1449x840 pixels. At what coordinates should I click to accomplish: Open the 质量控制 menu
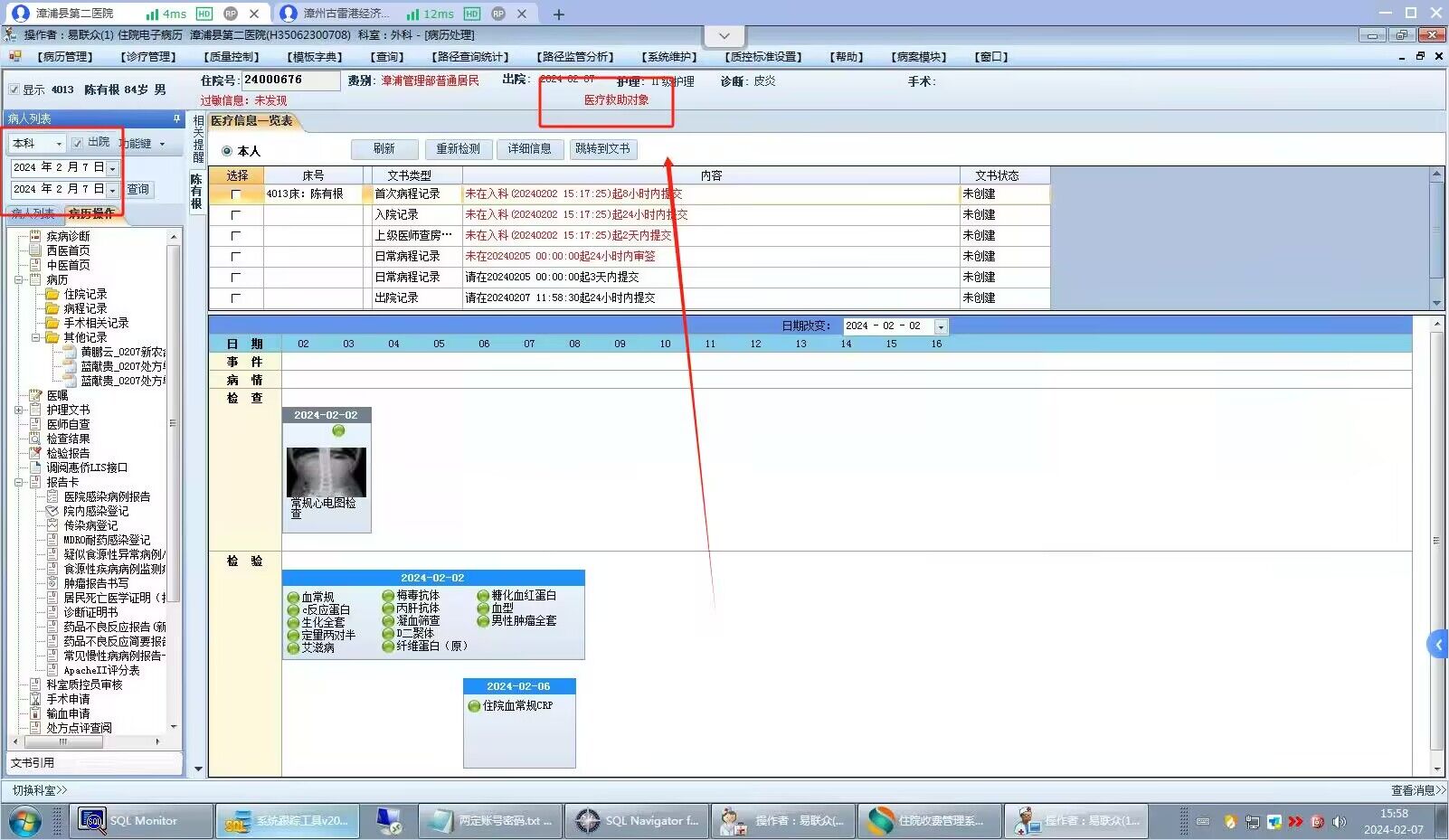click(232, 57)
